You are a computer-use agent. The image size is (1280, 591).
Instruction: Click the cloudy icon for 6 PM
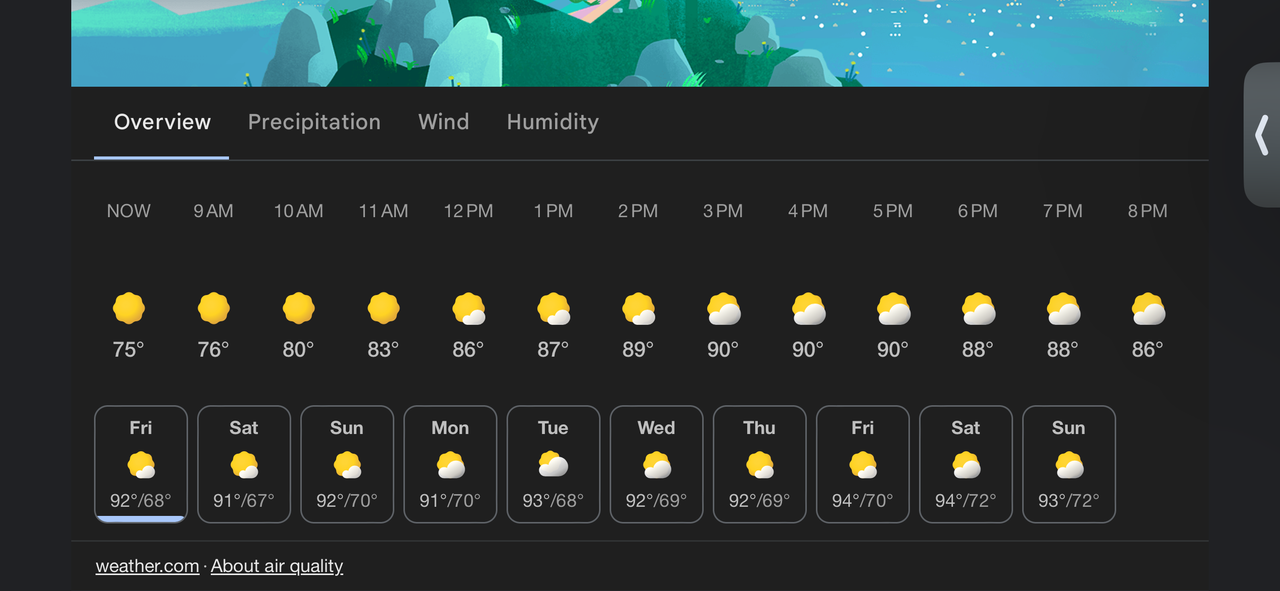(x=978, y=309)
